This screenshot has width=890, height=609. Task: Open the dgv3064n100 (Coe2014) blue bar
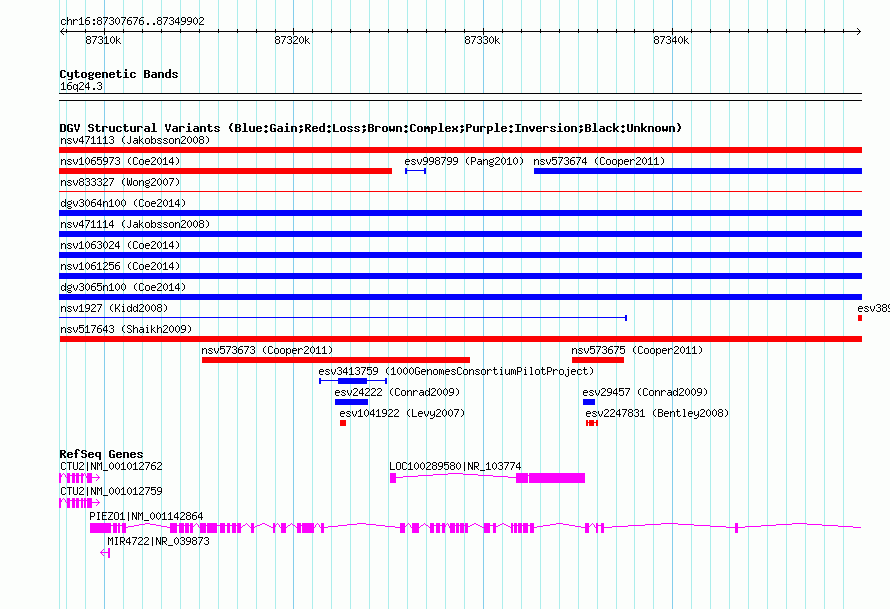(x=460, y=213)
